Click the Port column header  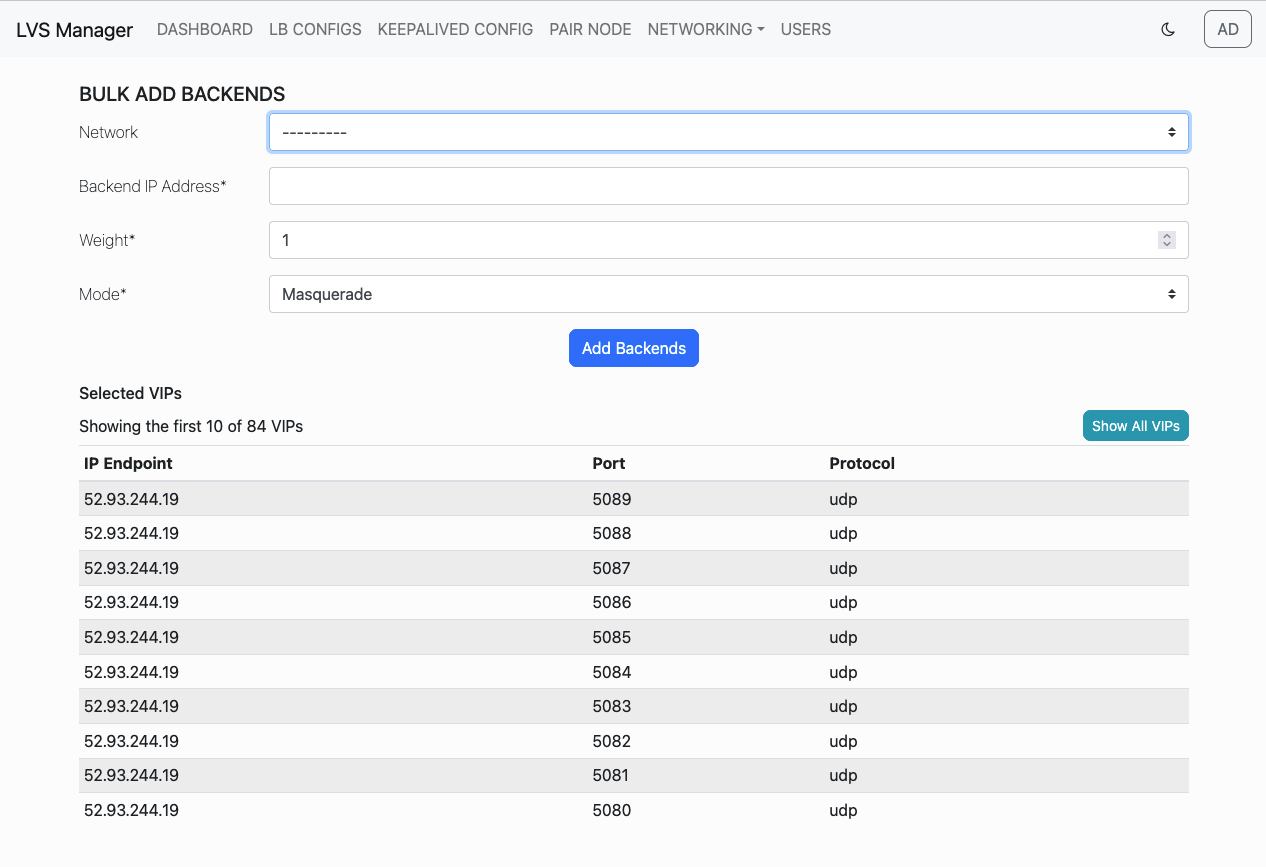pos(609,463)
